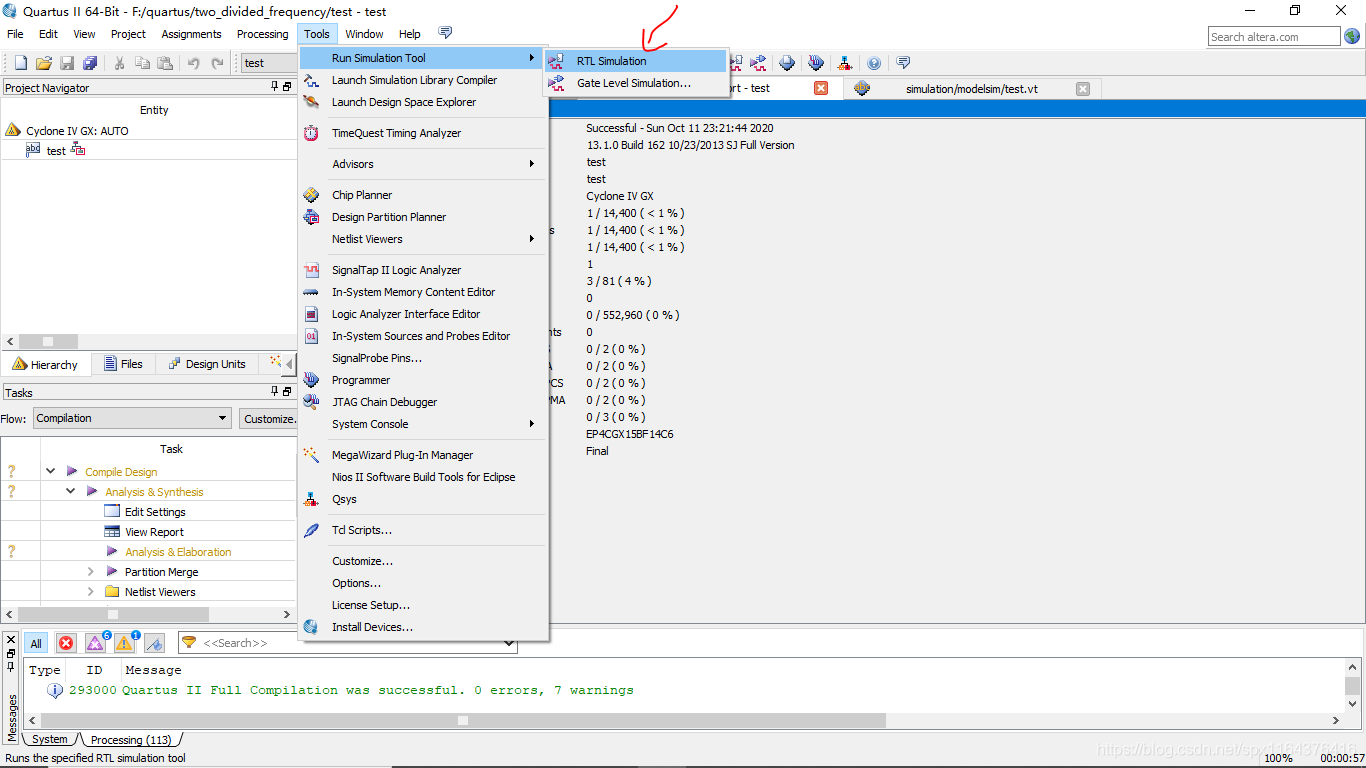Screen dimensions: 1366x768
Task: Click the Cut scissors toolbar icon
Action: [x=119, y=63]
